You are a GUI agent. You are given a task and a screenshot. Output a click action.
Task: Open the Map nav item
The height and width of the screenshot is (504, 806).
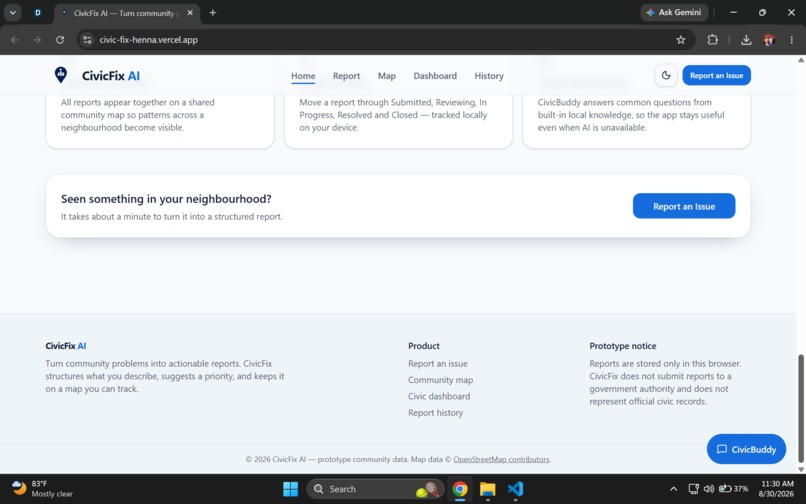coord(387,76)
